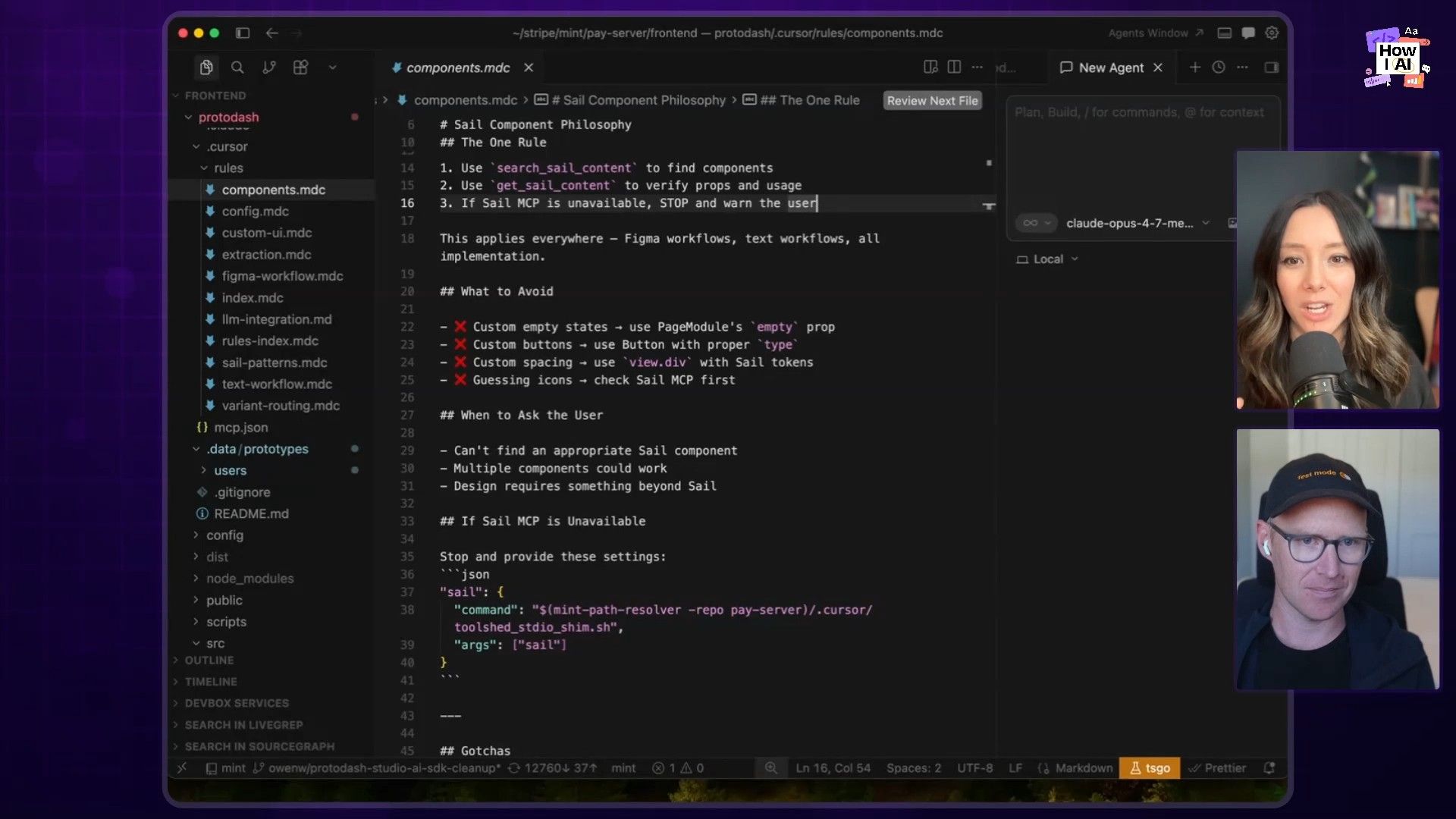Close the New Agent tab
Image resolution: width=1456 pixels, height=819 pixels.
(1158, 67)
